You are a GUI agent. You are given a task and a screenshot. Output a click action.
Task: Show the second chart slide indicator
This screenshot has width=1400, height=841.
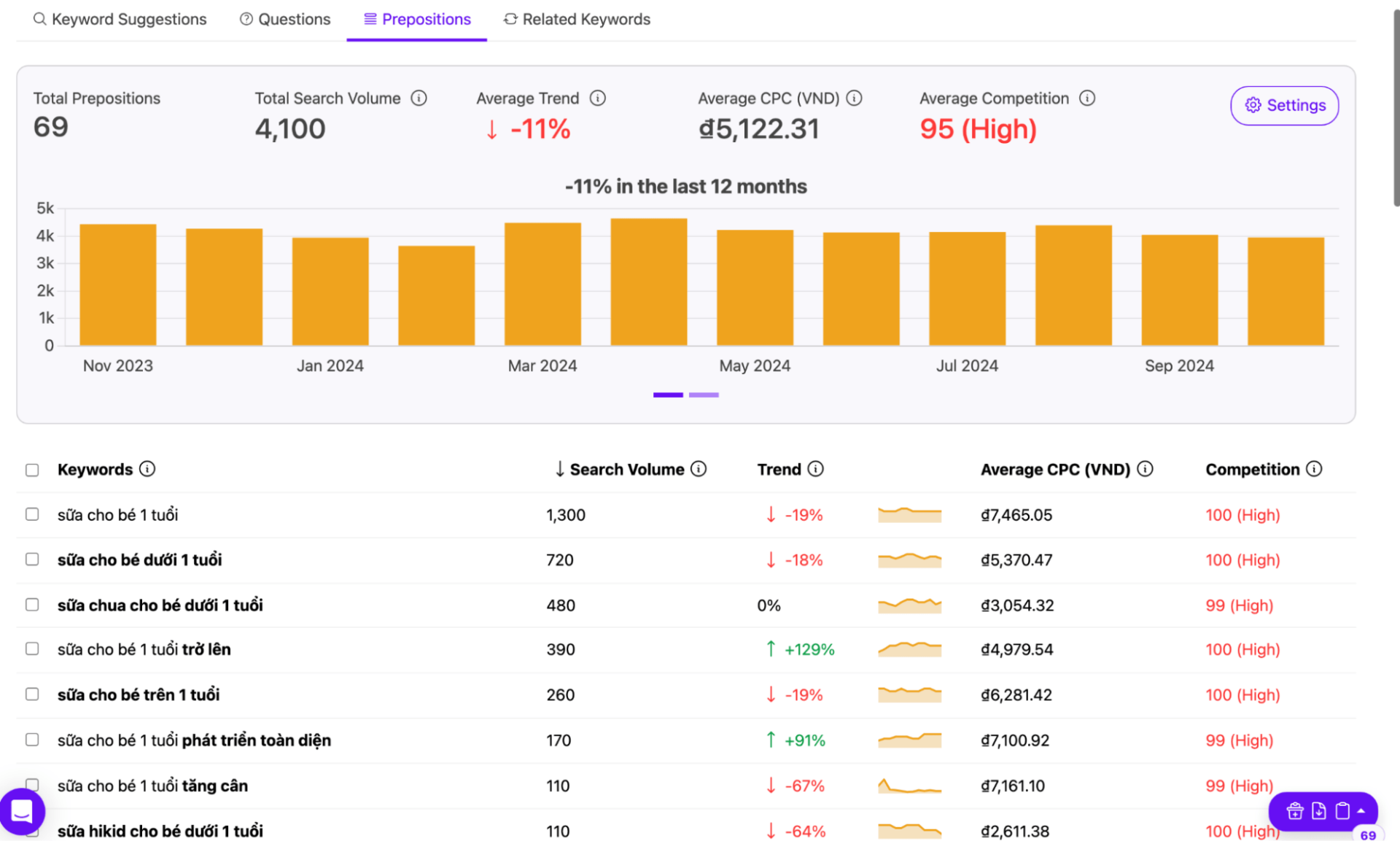click(x=704, y=395)
